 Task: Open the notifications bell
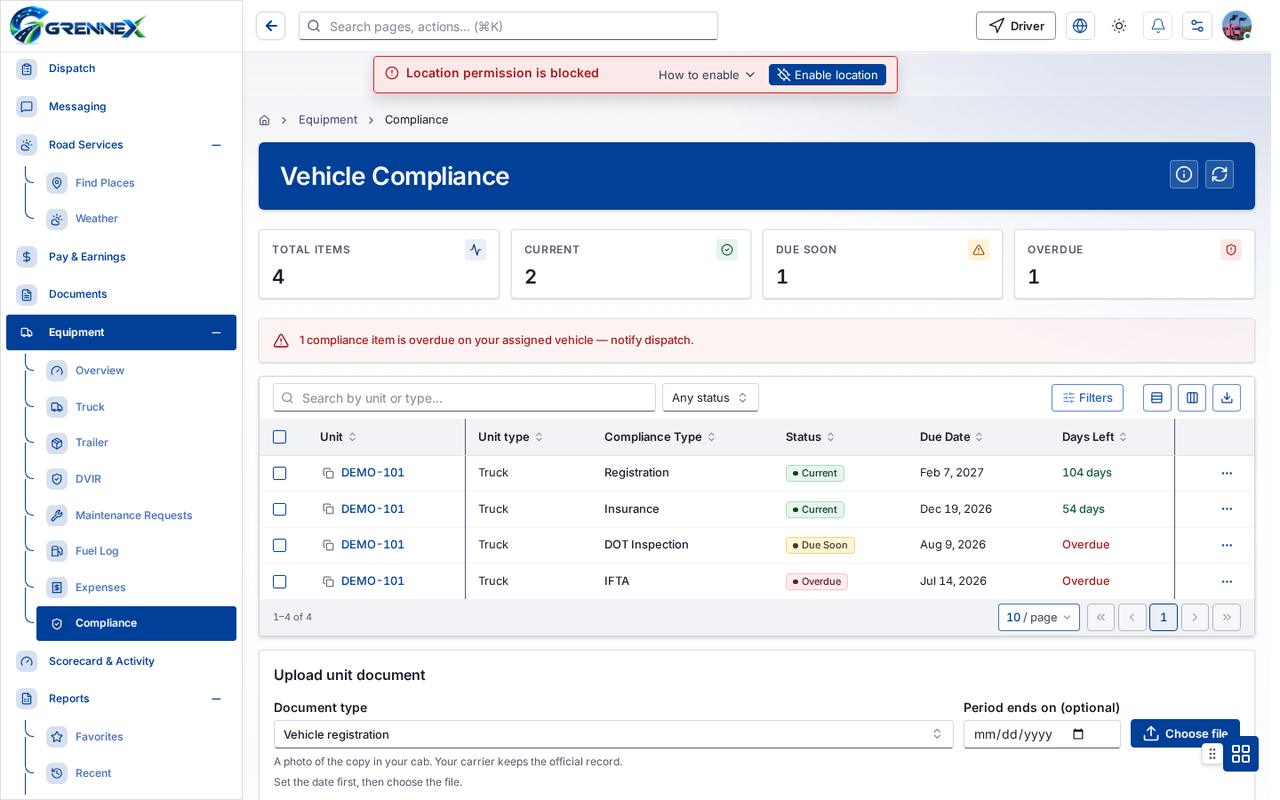(x=1158, y=26)
